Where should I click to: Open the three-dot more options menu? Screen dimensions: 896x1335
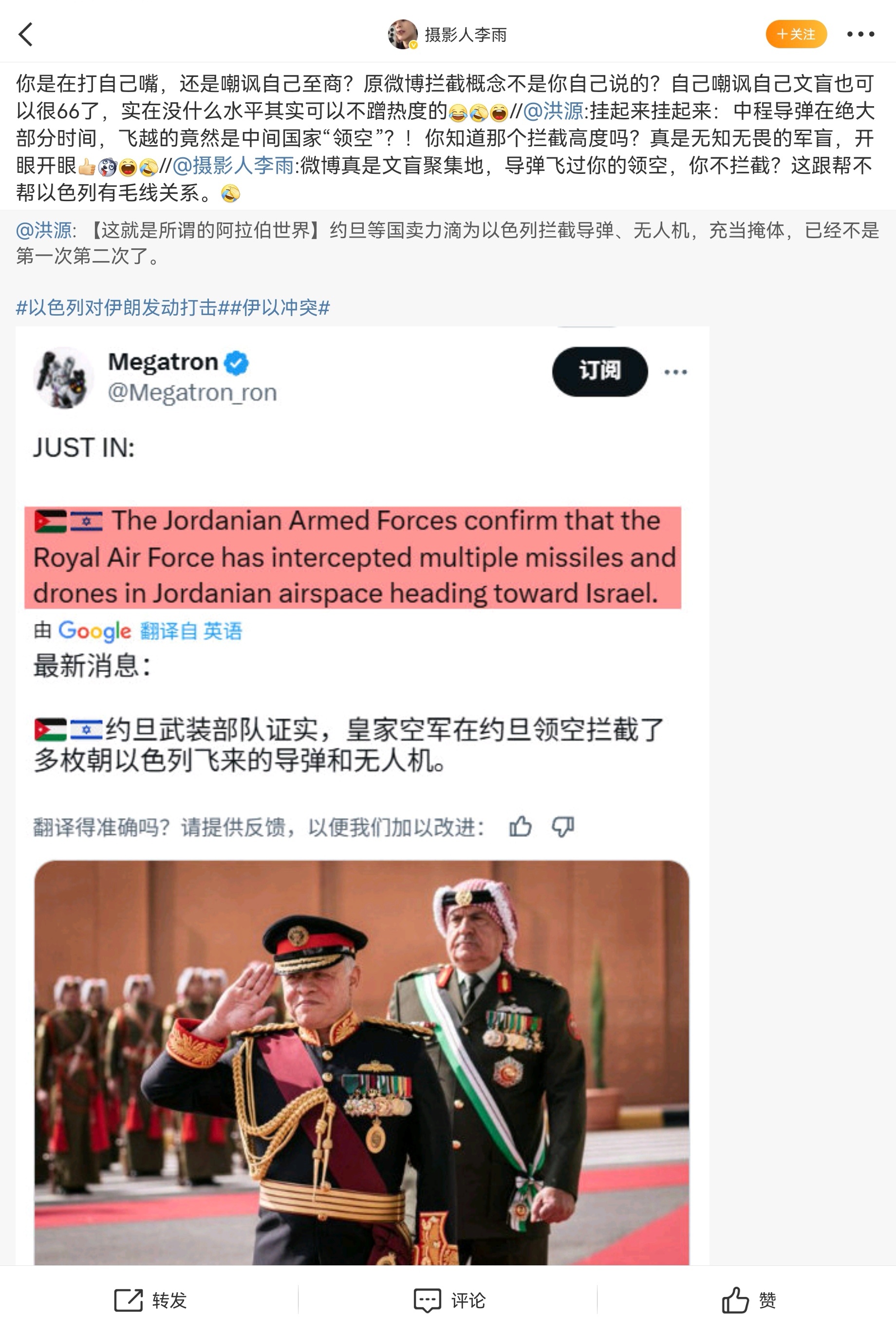tap(860, 34)
